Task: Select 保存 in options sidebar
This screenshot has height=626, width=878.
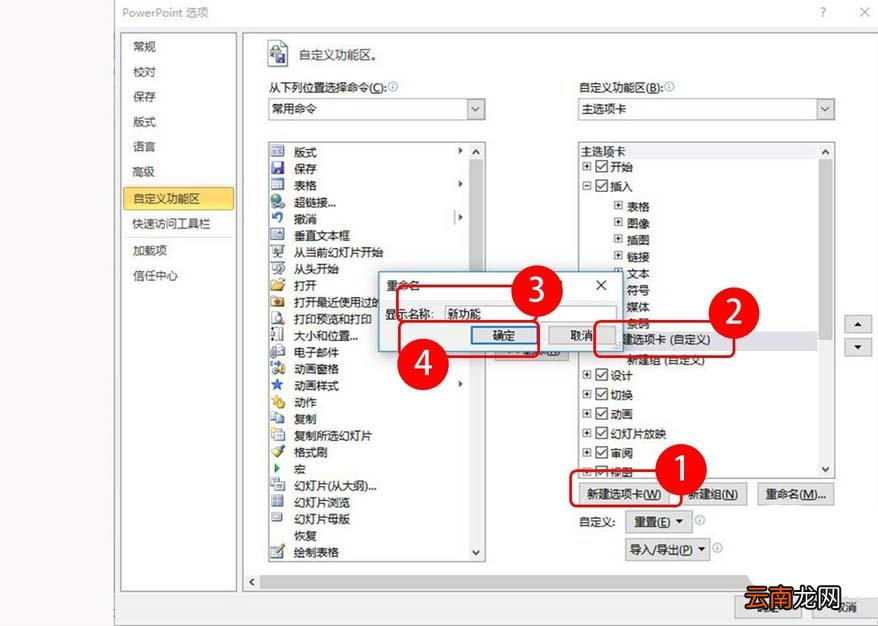Action: tap(144, 96)
